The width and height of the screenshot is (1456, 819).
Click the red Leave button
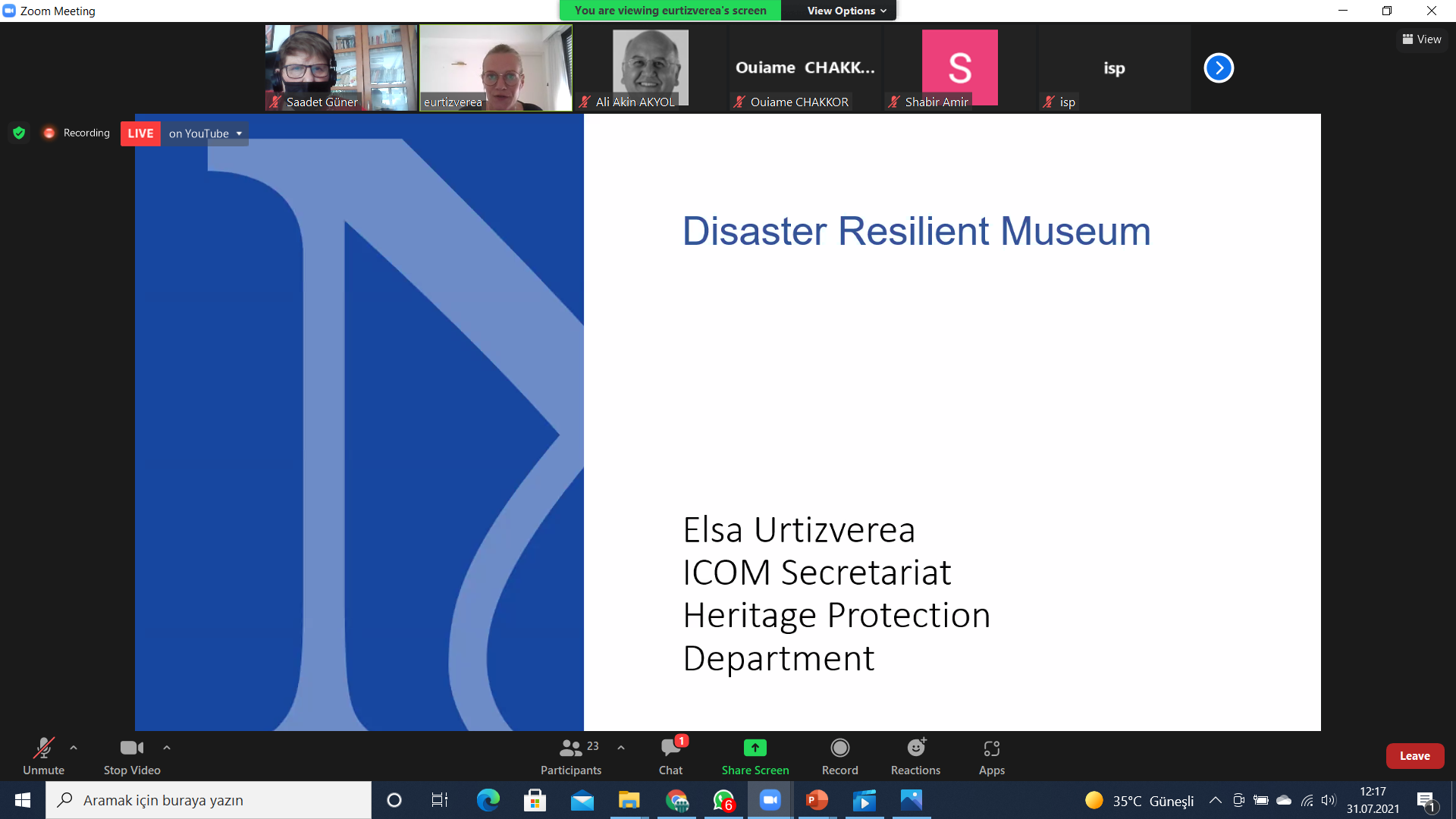point(1414,756)
